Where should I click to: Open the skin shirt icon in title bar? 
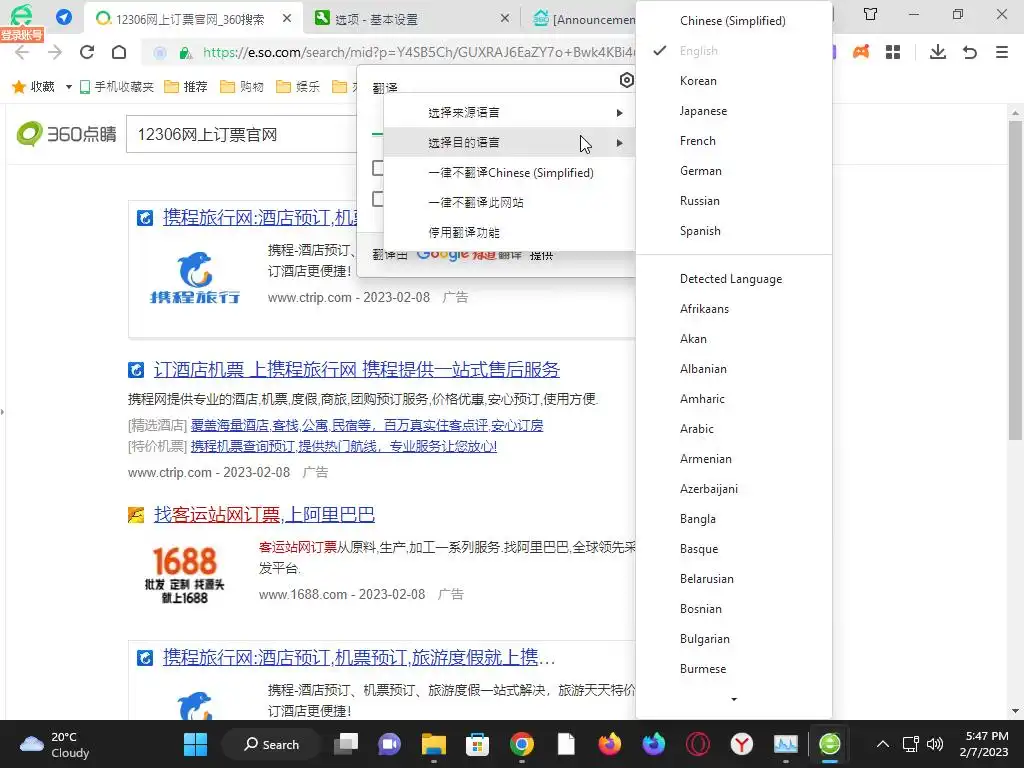point(870,14)
